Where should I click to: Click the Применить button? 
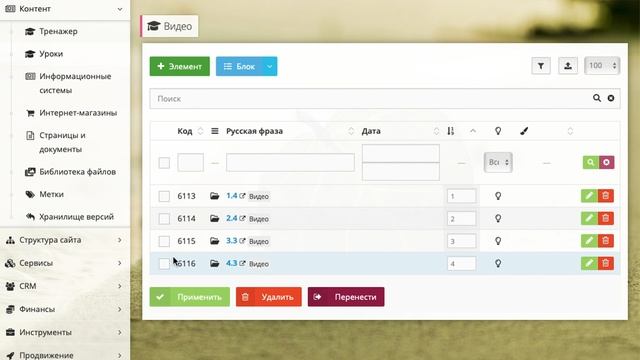click(x=190, y=297)
